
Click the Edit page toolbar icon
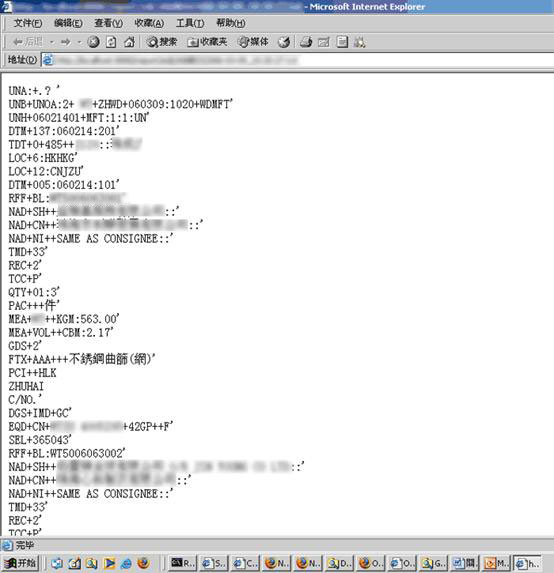[x=342, y=42]
